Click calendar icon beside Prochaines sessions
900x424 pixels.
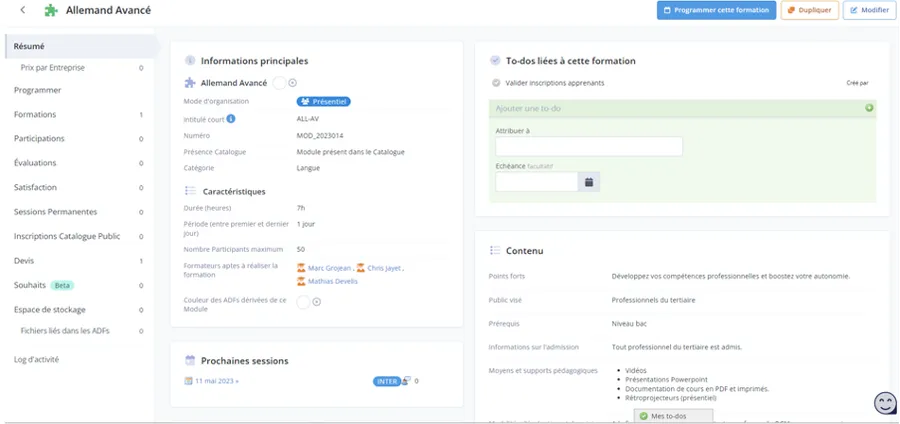190,360
